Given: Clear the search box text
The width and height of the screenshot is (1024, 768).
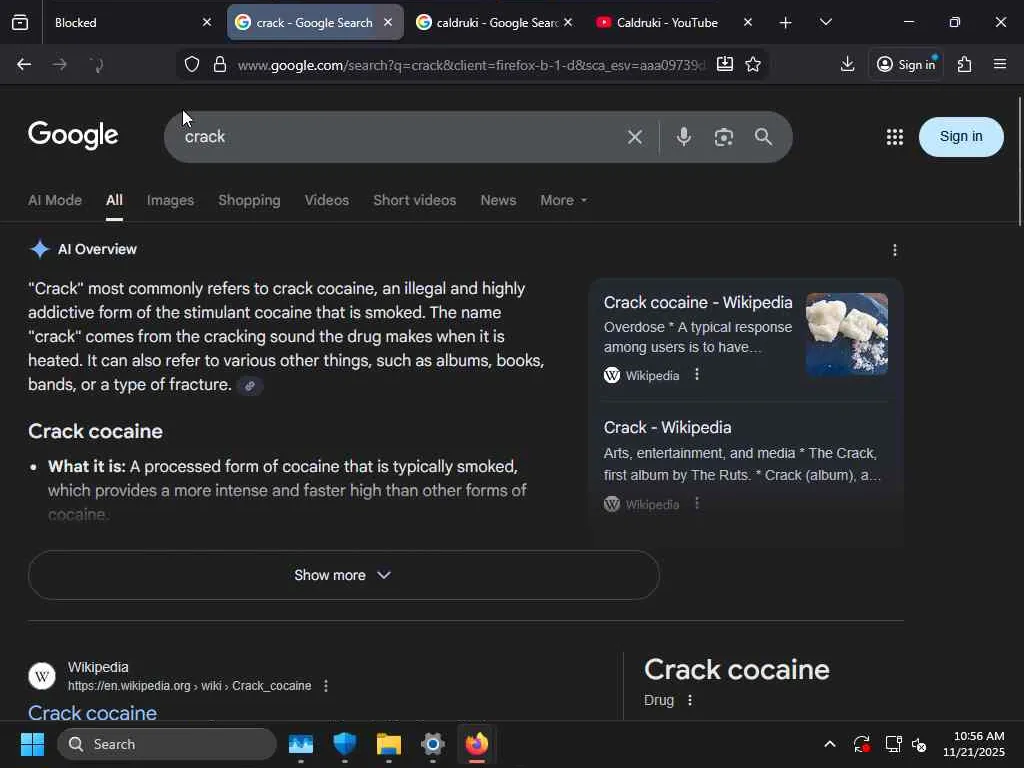Looking at the screenshot, I should (635, 137).
